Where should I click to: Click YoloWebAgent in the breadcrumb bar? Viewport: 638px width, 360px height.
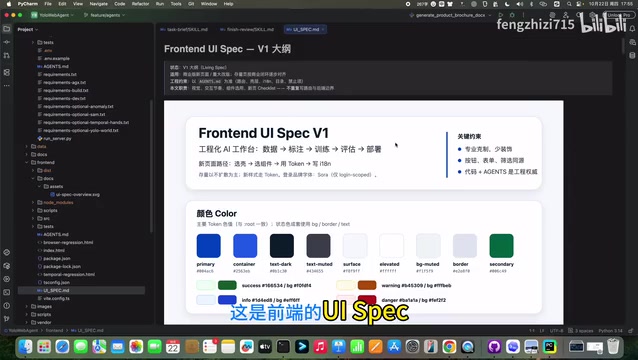point(22,330)
